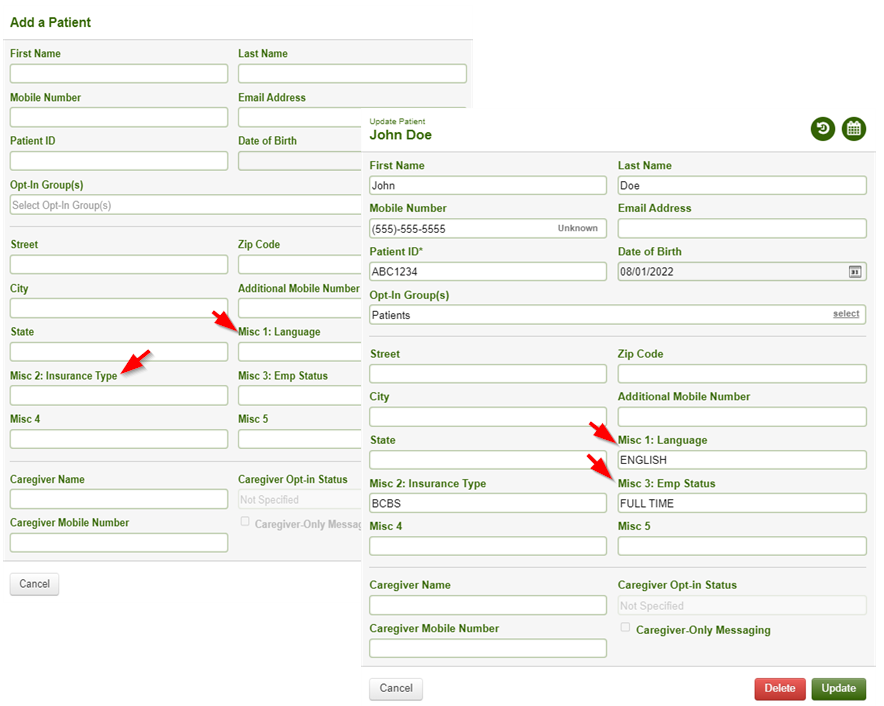The width and height of the screenshot is (884, 706).
Task: Select Patient ID field with ABC1234
Action: point(488,272)
